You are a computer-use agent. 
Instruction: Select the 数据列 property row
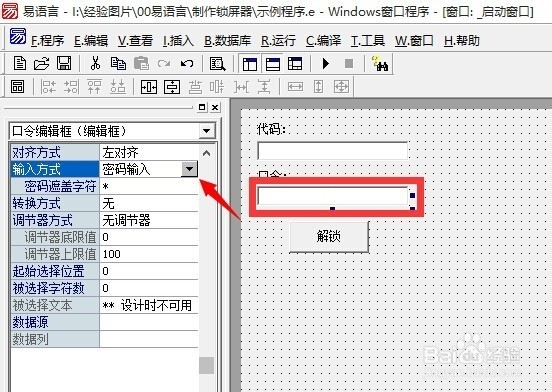click(105, 339)
